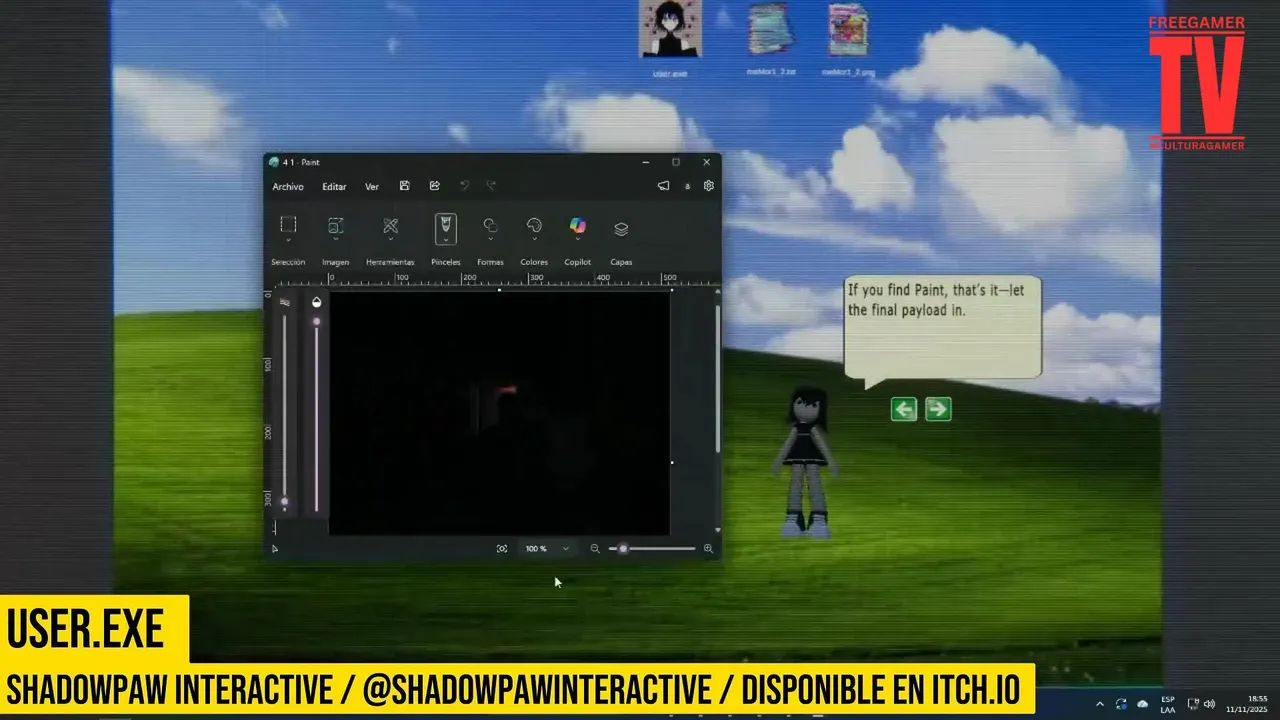Click the Redo arrow in Paint
This screenshot has width=1280, height=720.
click(491, 186)
